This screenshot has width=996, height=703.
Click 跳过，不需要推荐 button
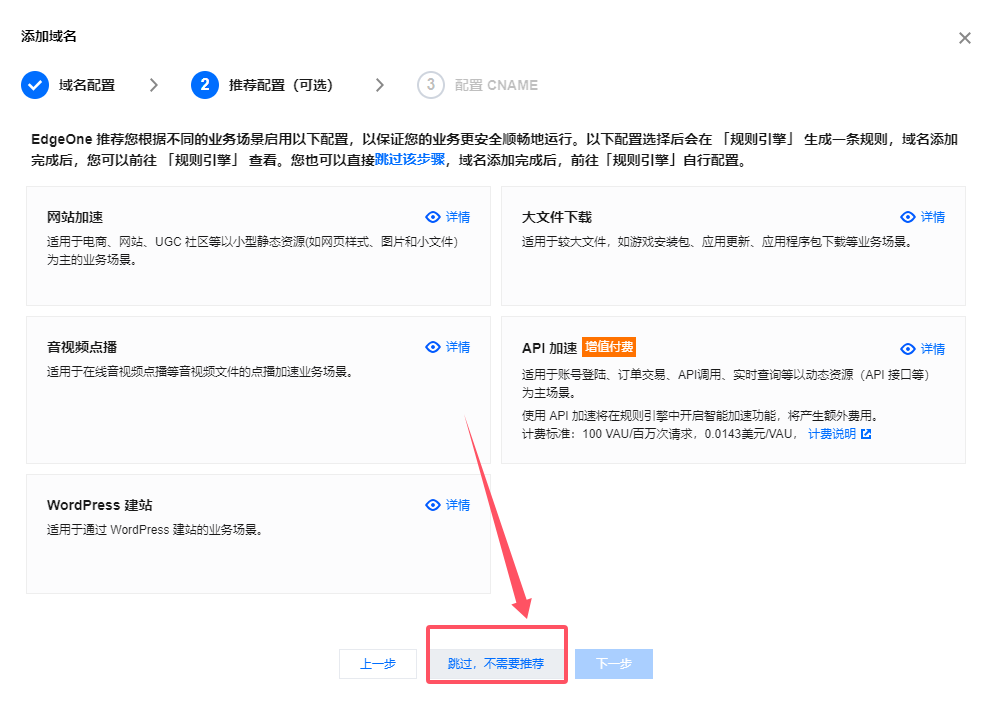[x=496, y=664]
